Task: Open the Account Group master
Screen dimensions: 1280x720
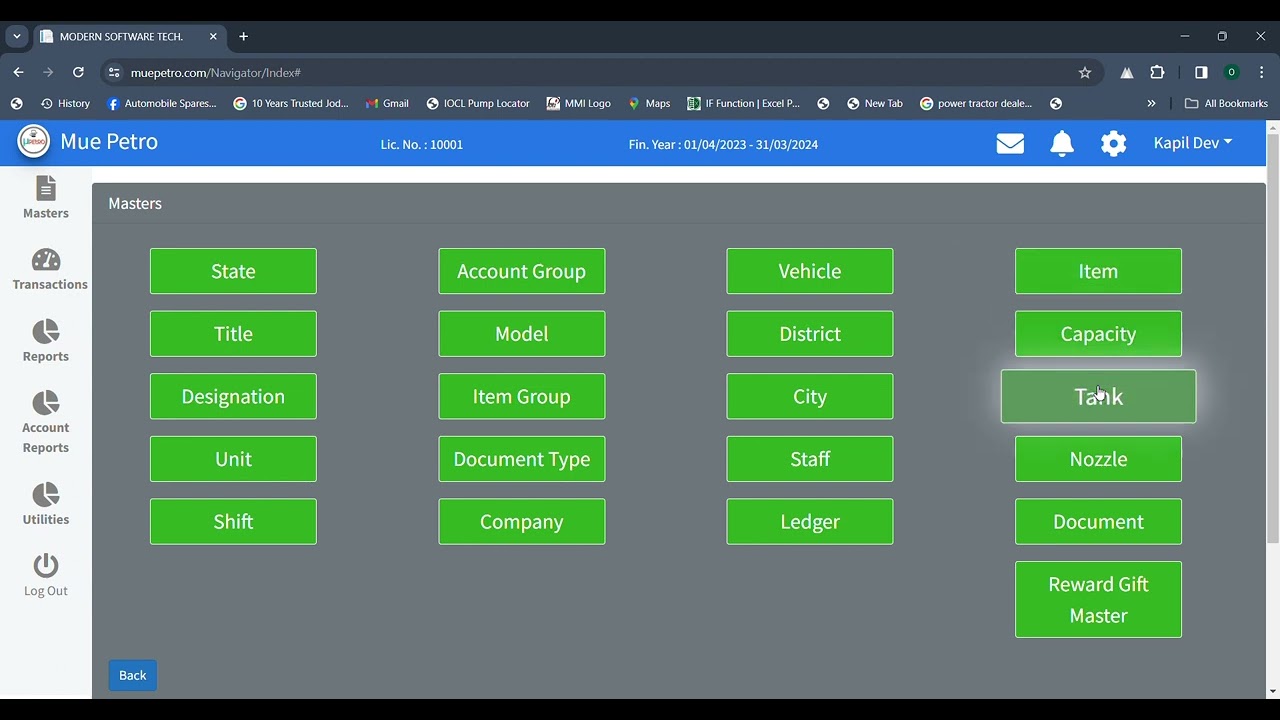Action: coord(522,271)
